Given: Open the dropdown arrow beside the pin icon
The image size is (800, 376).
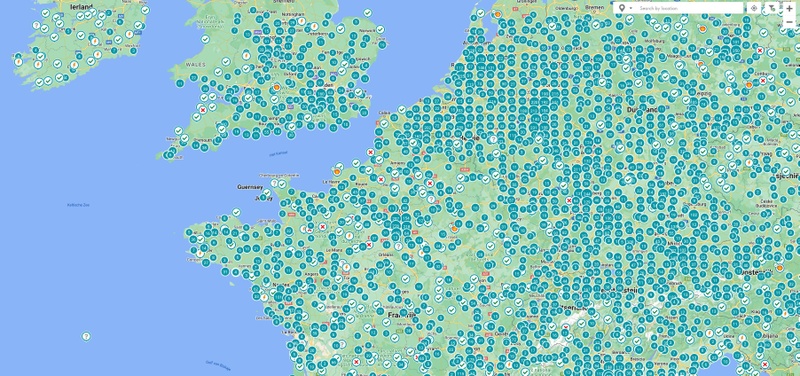Looking at the screenshot, I should tap(631, 8).
